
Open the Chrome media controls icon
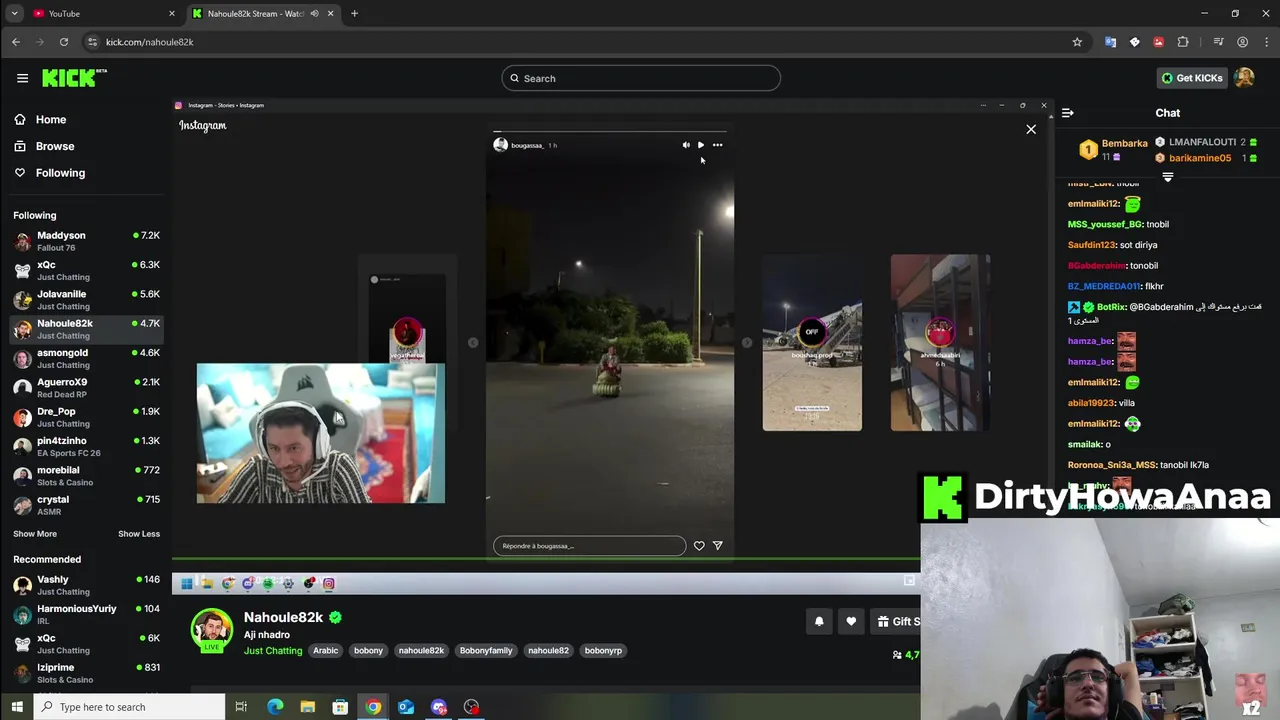pyautogui.click(x=1218, y=42)
